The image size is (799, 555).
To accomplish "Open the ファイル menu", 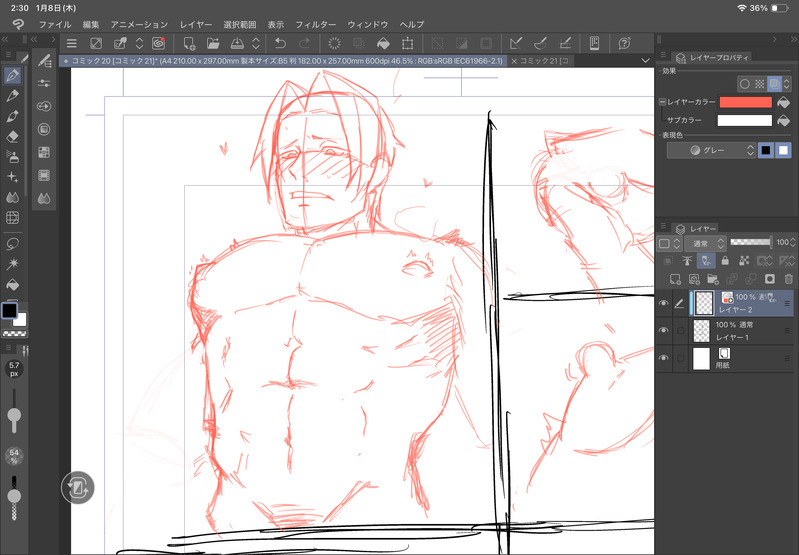I will tap(55, 24).
